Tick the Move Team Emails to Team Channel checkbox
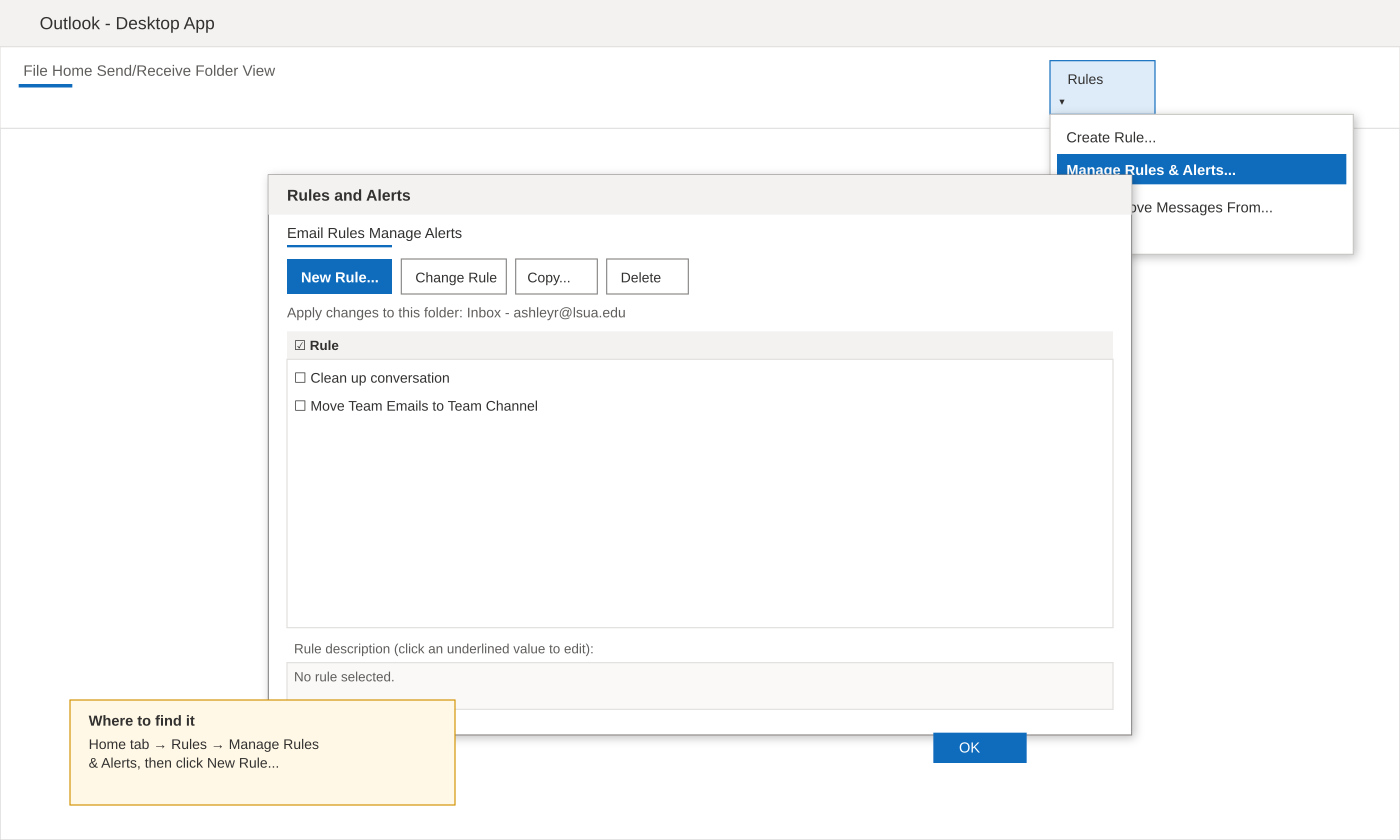 [x=300, y=406]
